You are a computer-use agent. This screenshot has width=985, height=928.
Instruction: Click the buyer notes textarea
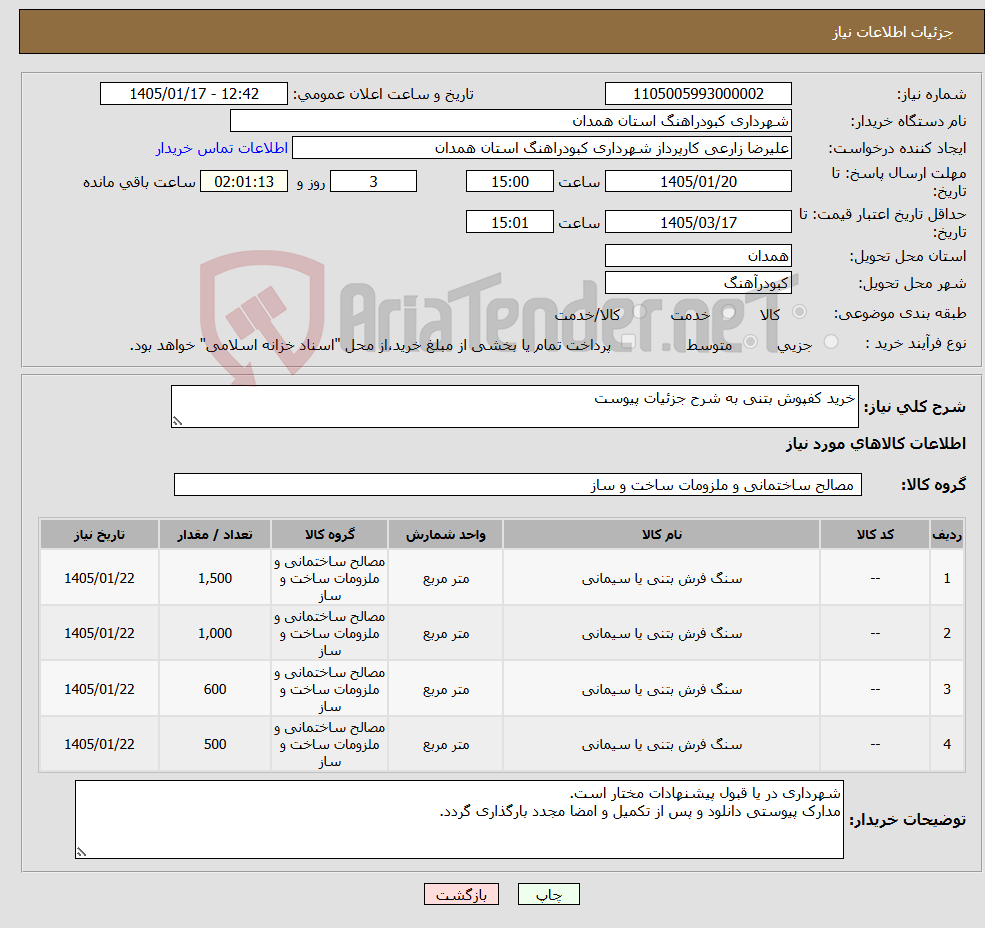tap(459, 819)
